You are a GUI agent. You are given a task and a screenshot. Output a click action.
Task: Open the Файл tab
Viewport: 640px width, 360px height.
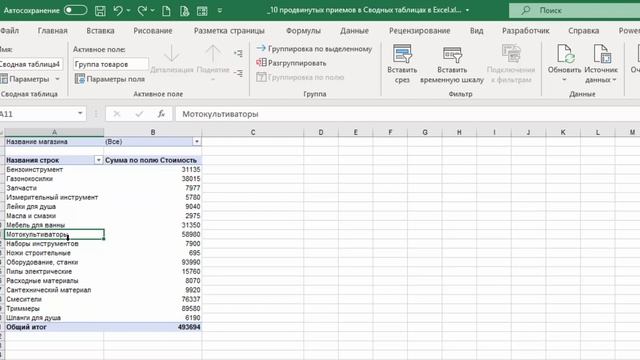pos(9,31)
